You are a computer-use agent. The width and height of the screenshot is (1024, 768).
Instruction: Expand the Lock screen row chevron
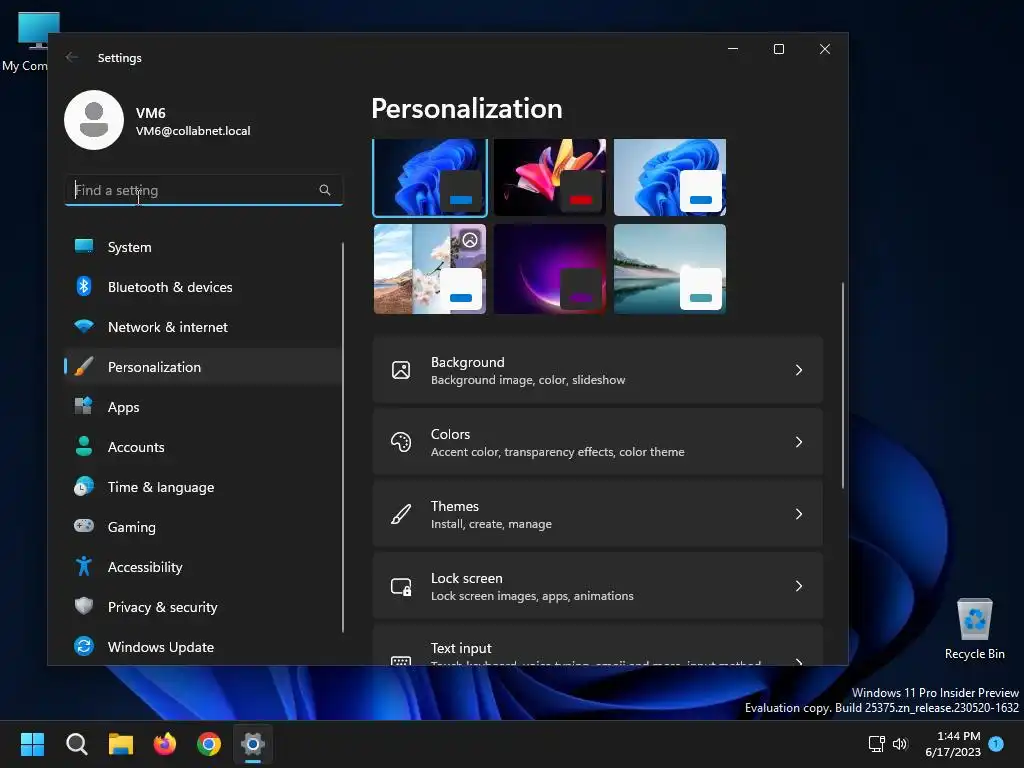click(x=799, y=586)
